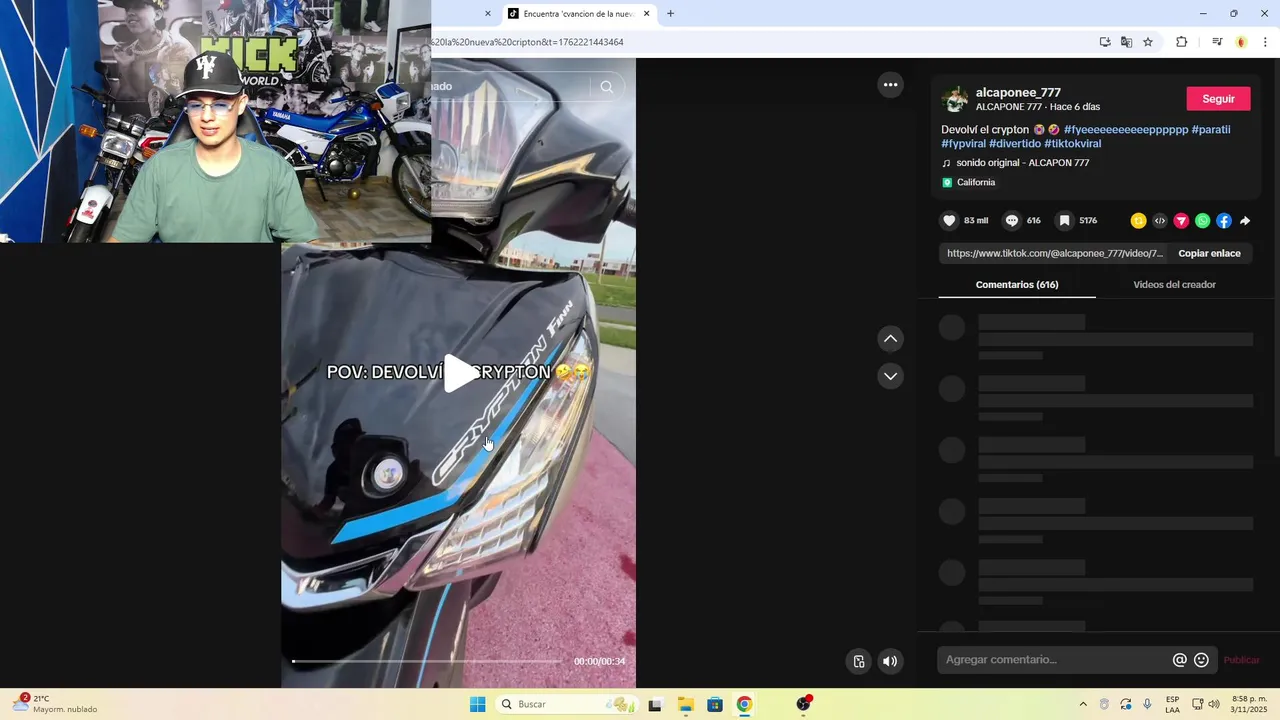
Task: Change ESP LAA keyboard language
Action: (1172, 704)
